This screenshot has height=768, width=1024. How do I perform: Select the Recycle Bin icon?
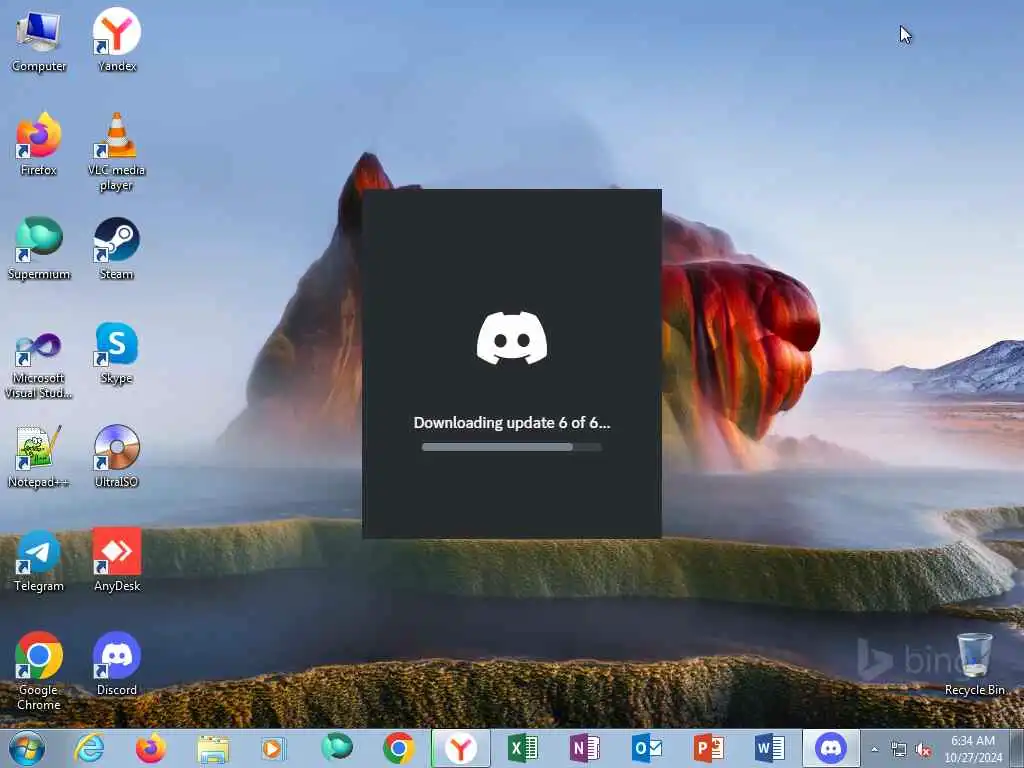(x=974, y=664)
